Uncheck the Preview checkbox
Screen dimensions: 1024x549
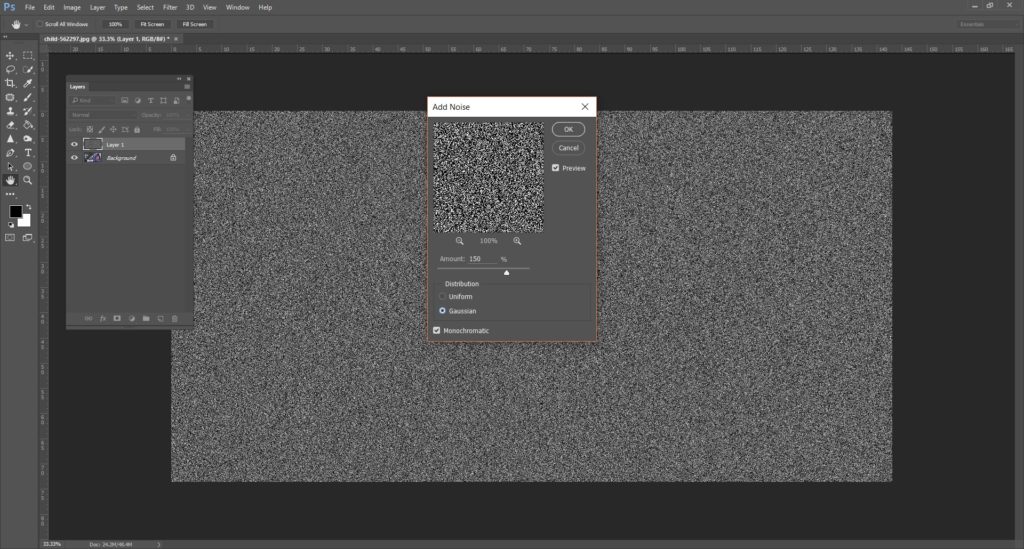556,168
